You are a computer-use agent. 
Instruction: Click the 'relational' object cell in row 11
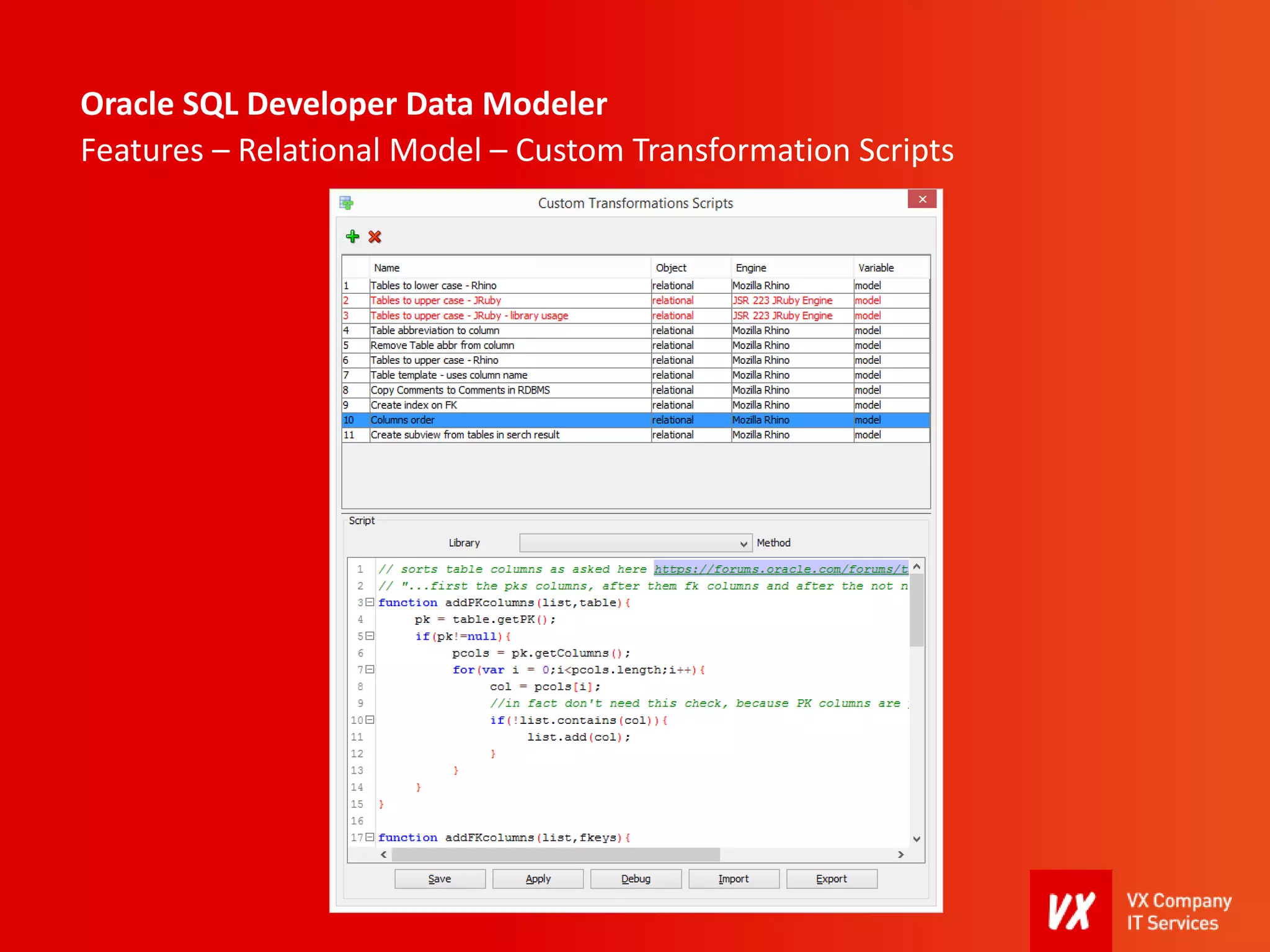691,434
